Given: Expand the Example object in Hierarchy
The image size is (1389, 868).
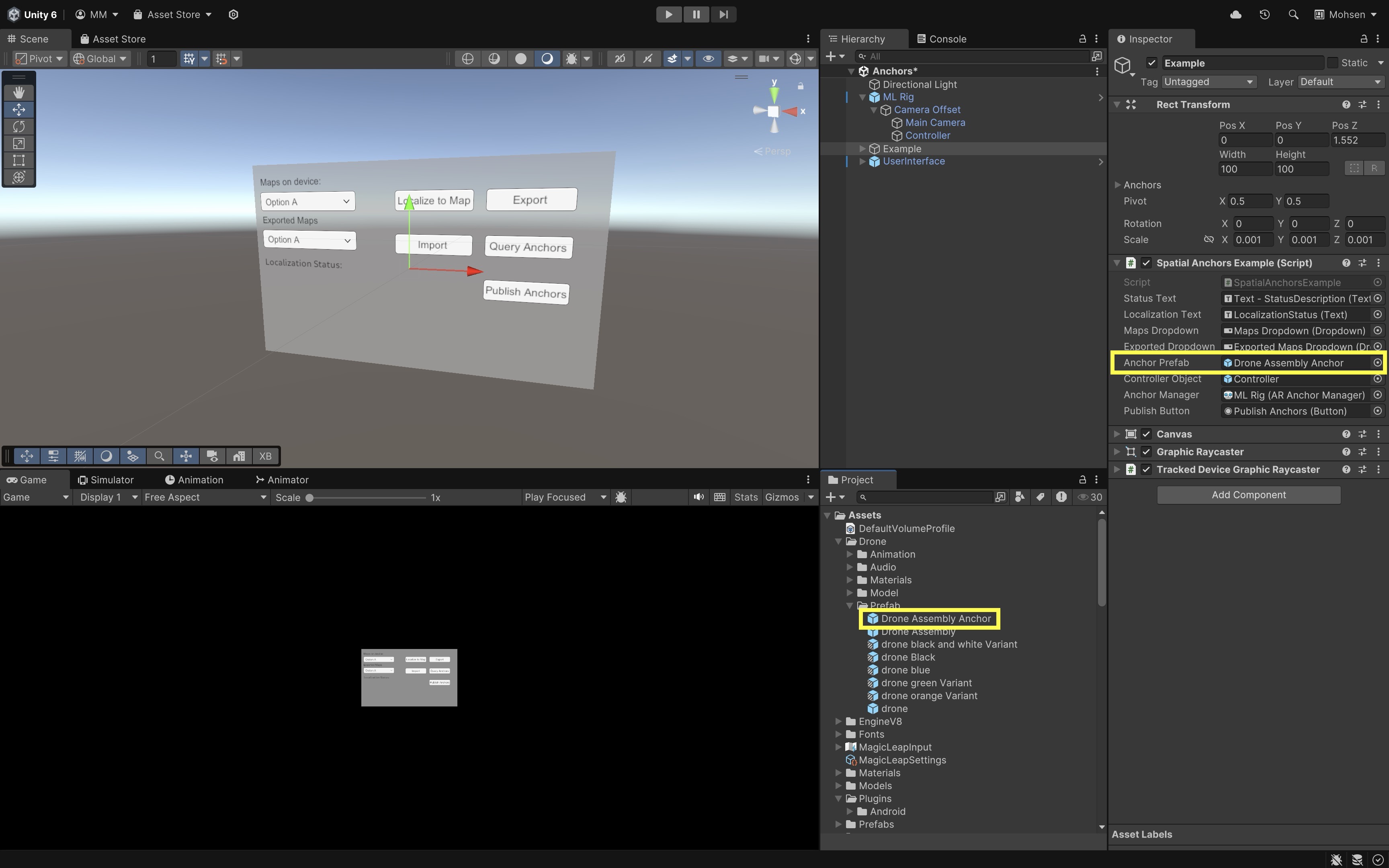Looking at the screenshot, I should (x=862, y=149).
